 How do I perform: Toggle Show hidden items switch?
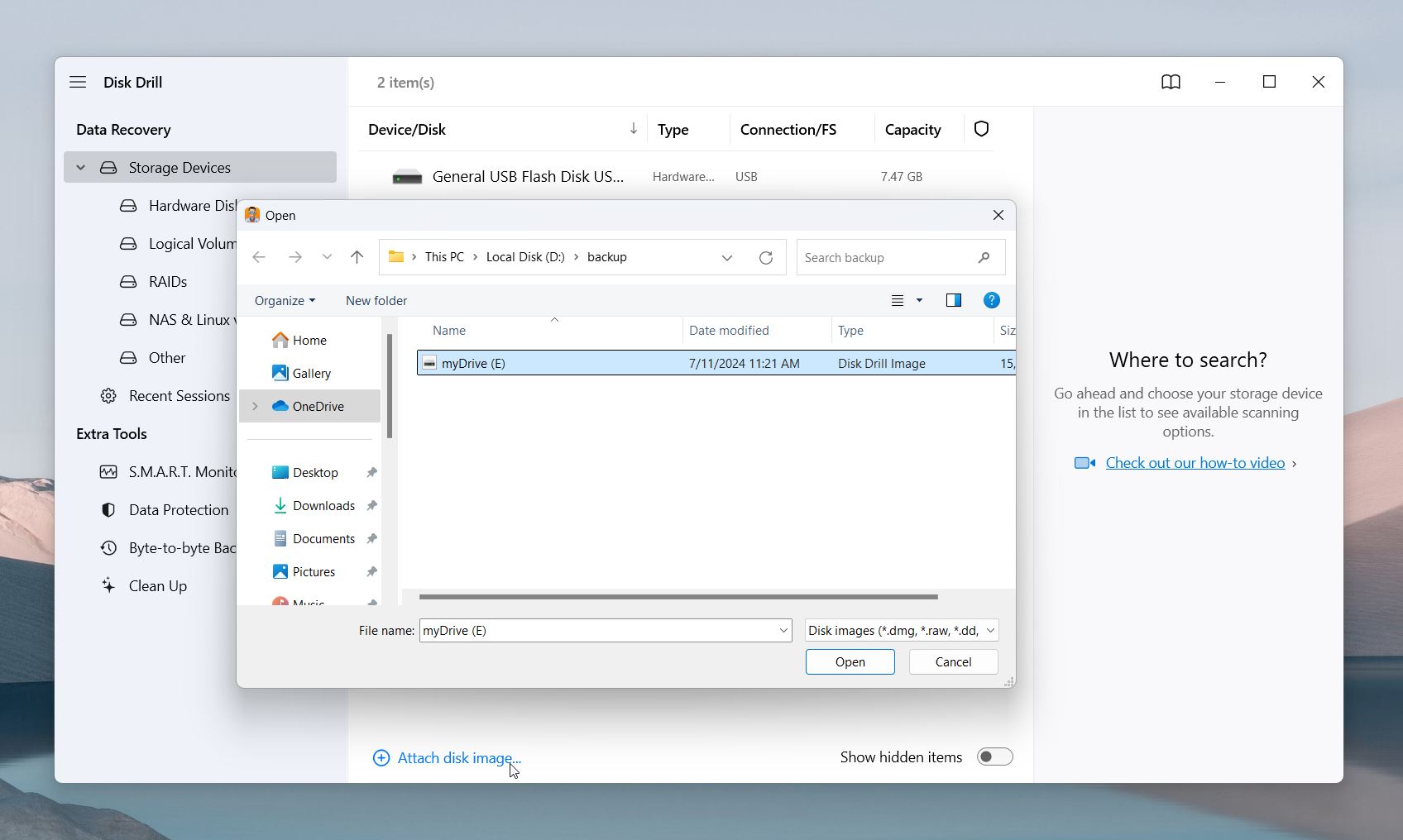(x=994, y=757)
